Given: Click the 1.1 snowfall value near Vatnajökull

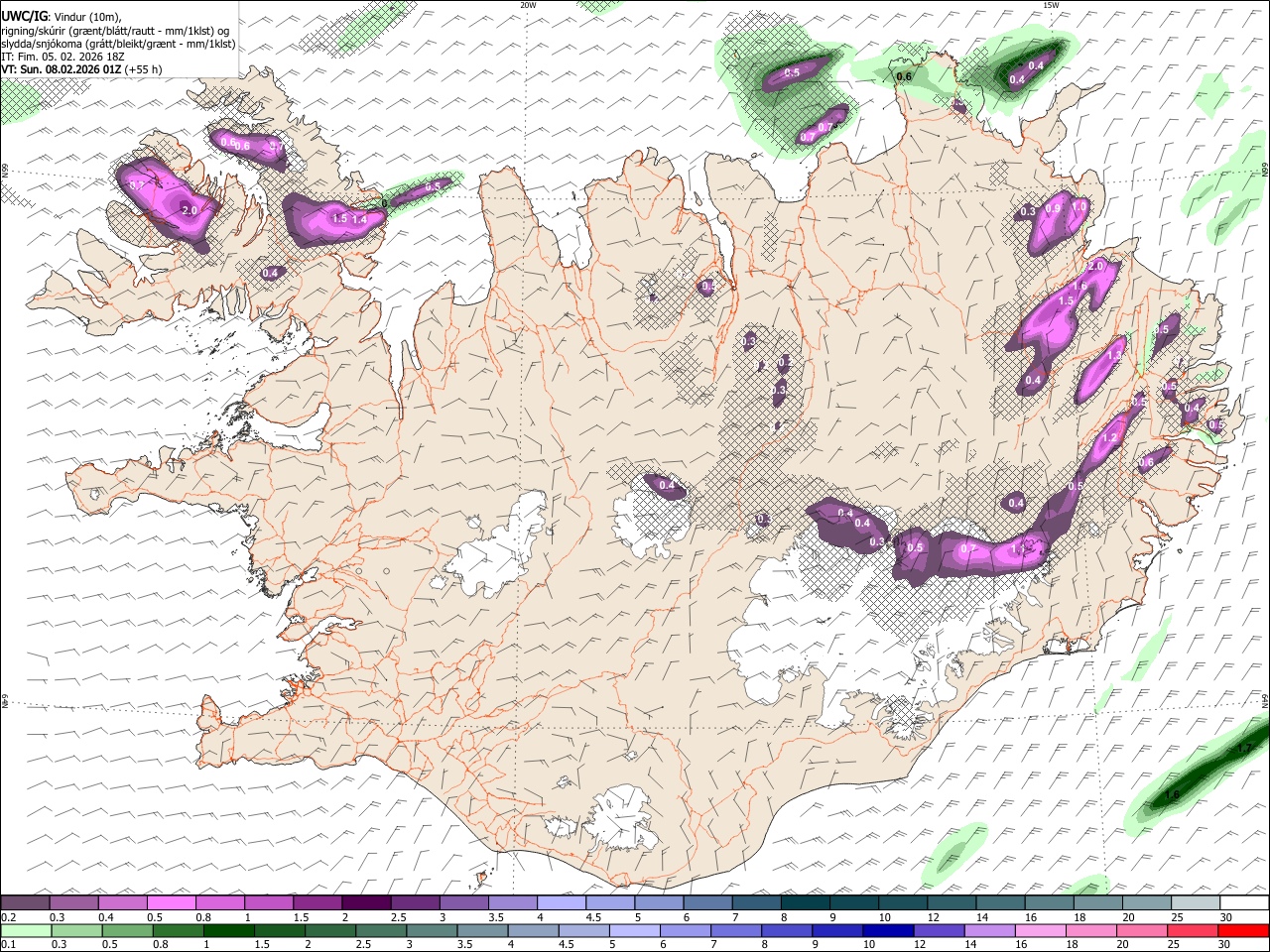Looking at the screenshot, I should [x=1019, y=548].
